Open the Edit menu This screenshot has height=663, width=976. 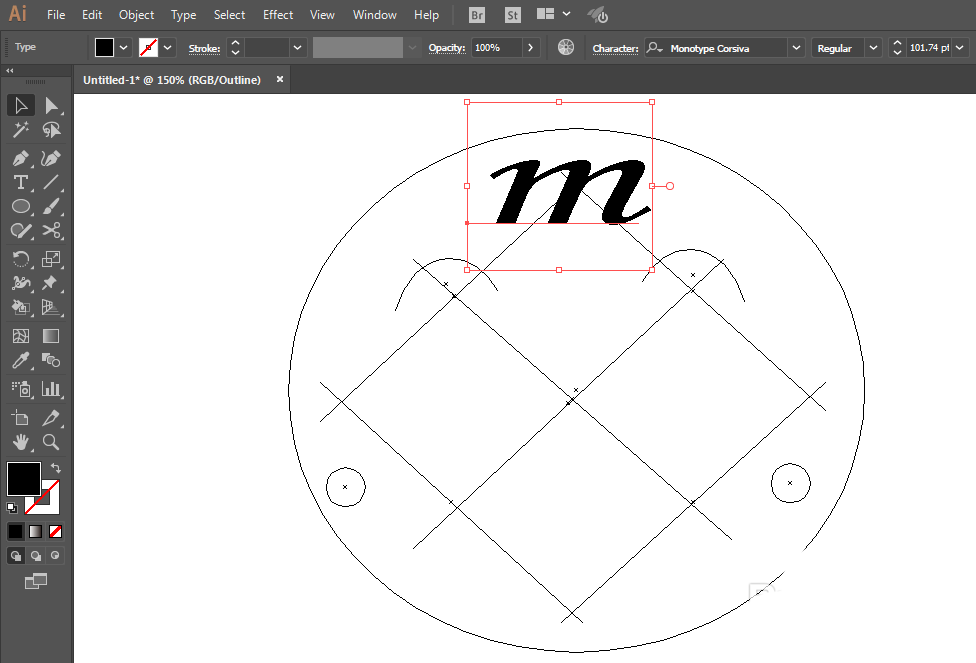click(92, 14)
